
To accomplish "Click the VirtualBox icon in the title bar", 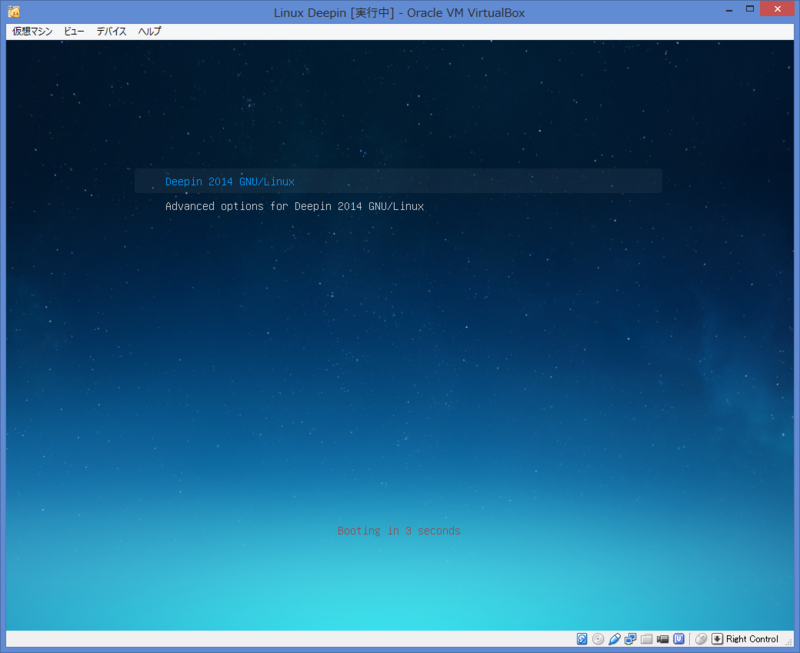I will pyautogui.click(x=14, y=11).
